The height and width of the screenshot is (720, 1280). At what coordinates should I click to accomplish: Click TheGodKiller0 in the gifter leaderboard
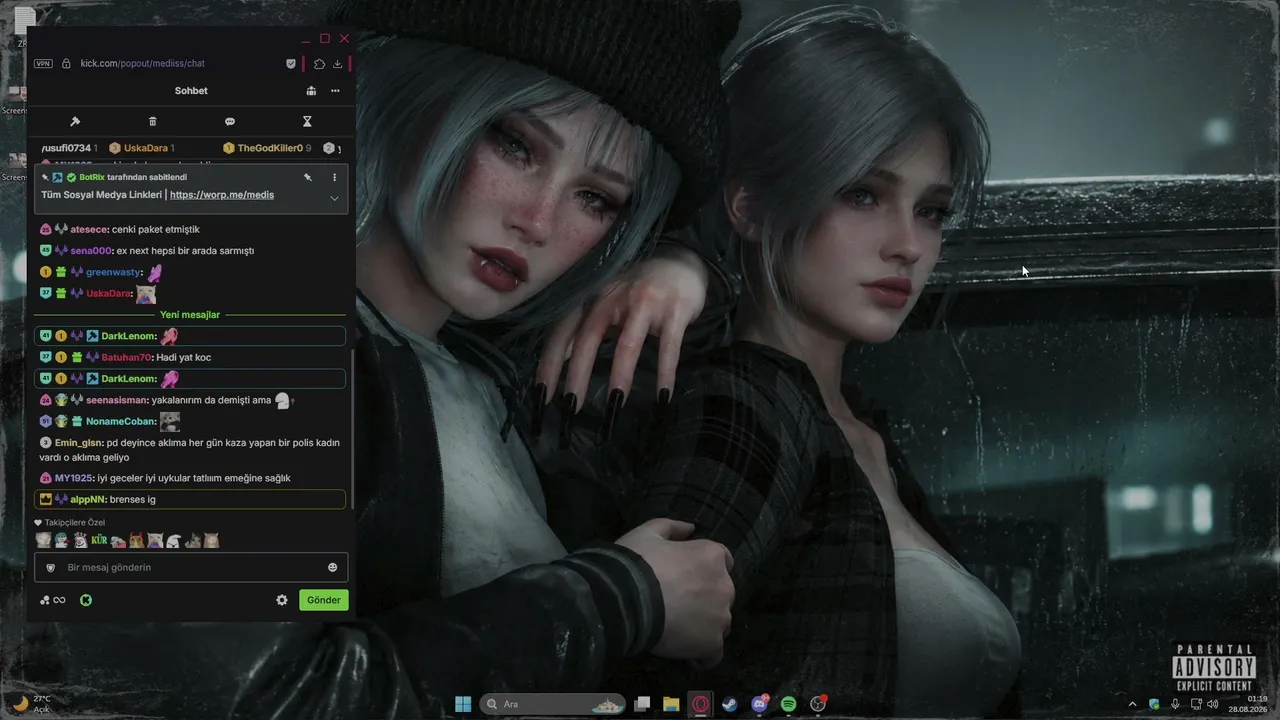tap(270, 148)
